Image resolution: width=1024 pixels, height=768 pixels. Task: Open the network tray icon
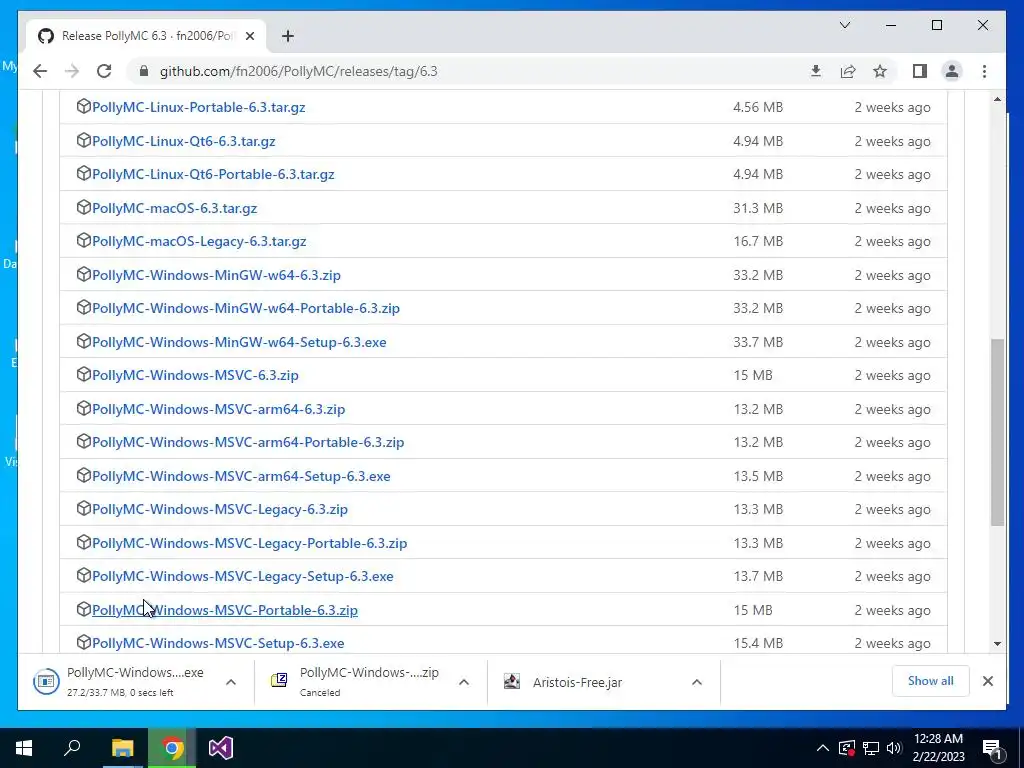pos(871,748)
